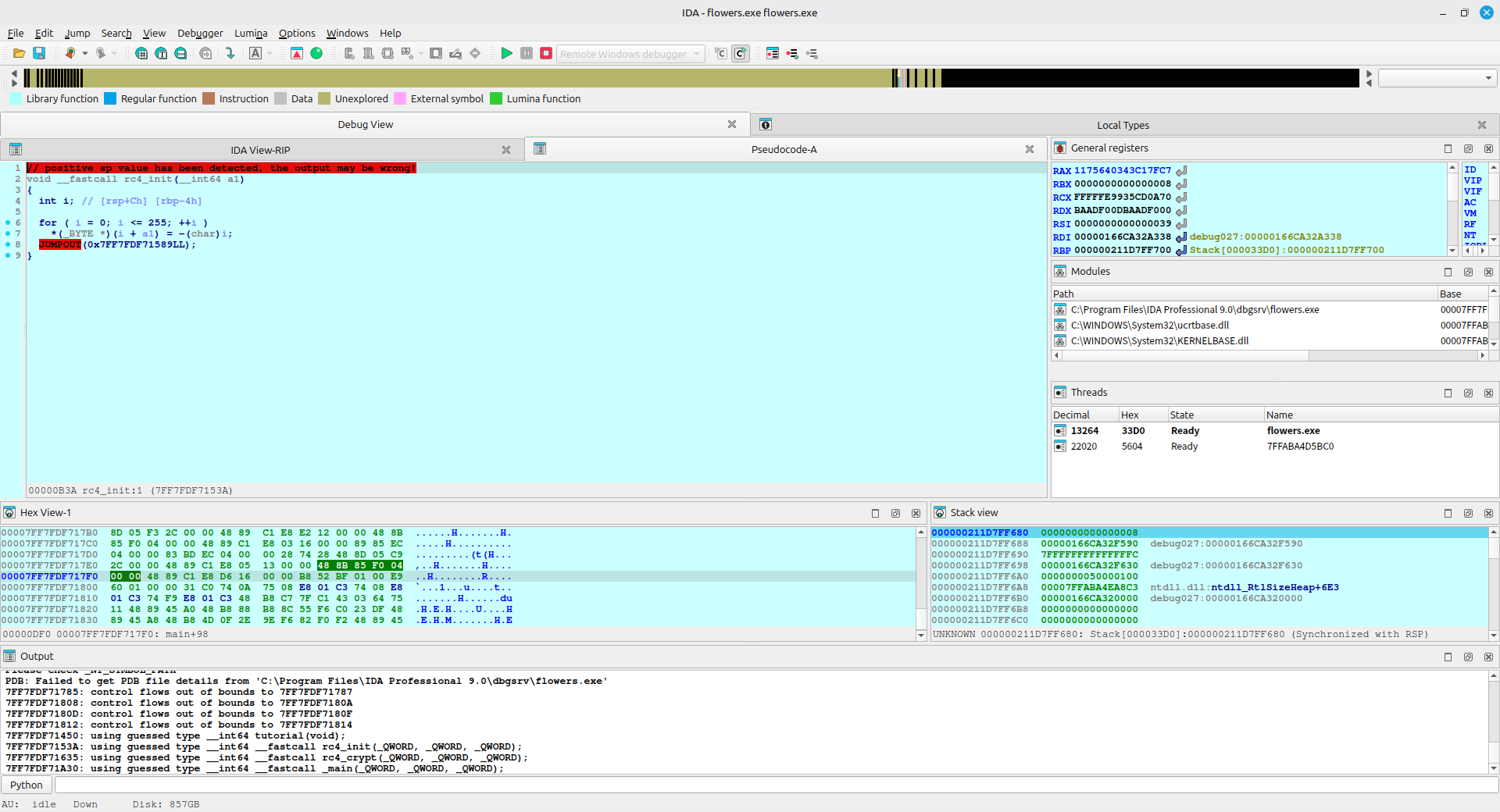Click the red Terminate process stop icon
Viewport: 1500px width, 812px height.
pyautogui.click(x=546, y=53)
